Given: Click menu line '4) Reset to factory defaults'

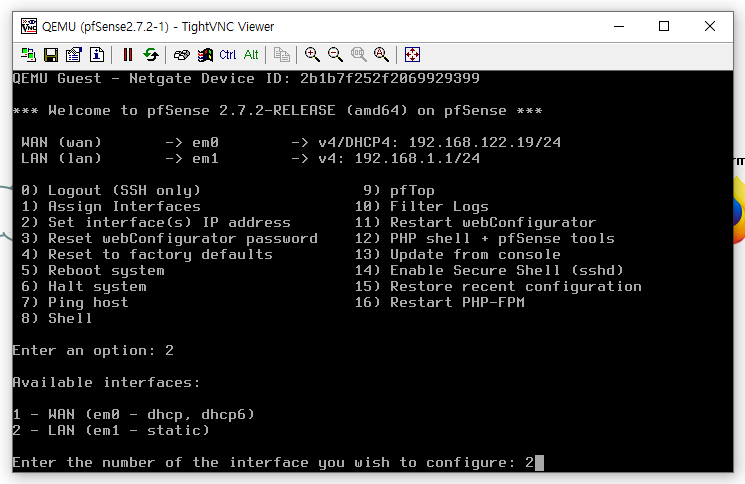Looking at the screenshot, I should point(147,255).
